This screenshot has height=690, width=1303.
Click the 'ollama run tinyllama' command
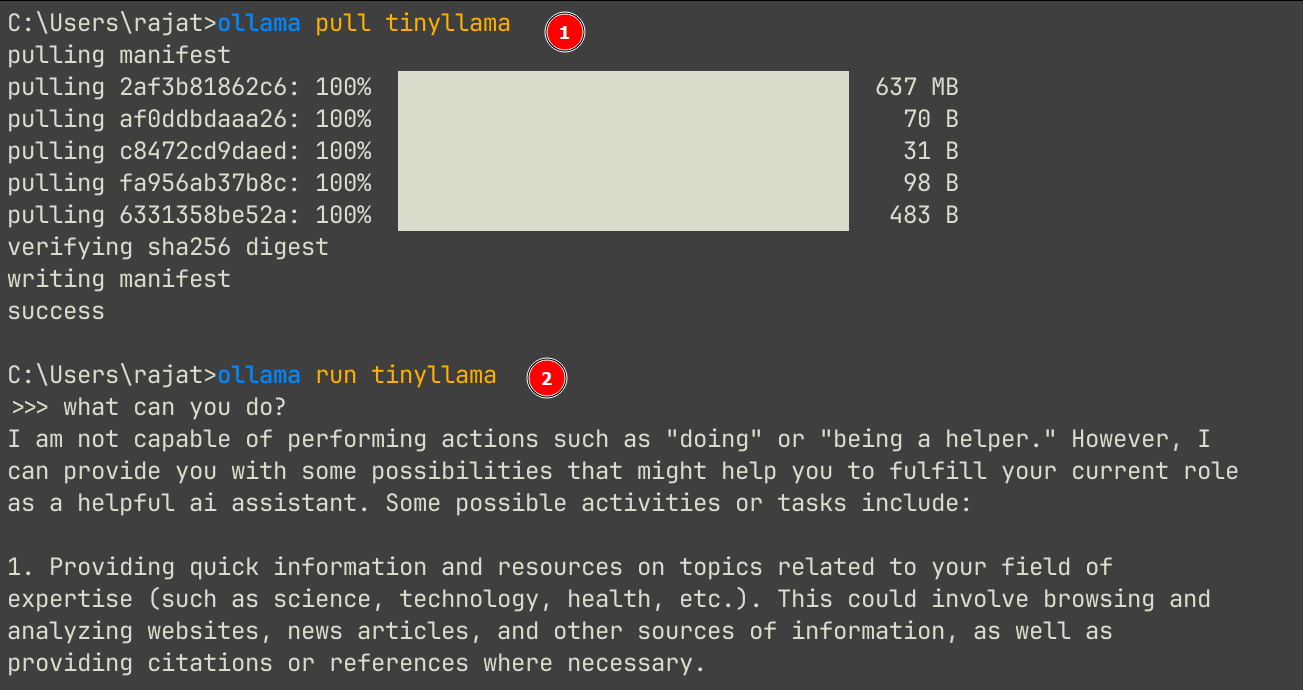coord(356,375)
